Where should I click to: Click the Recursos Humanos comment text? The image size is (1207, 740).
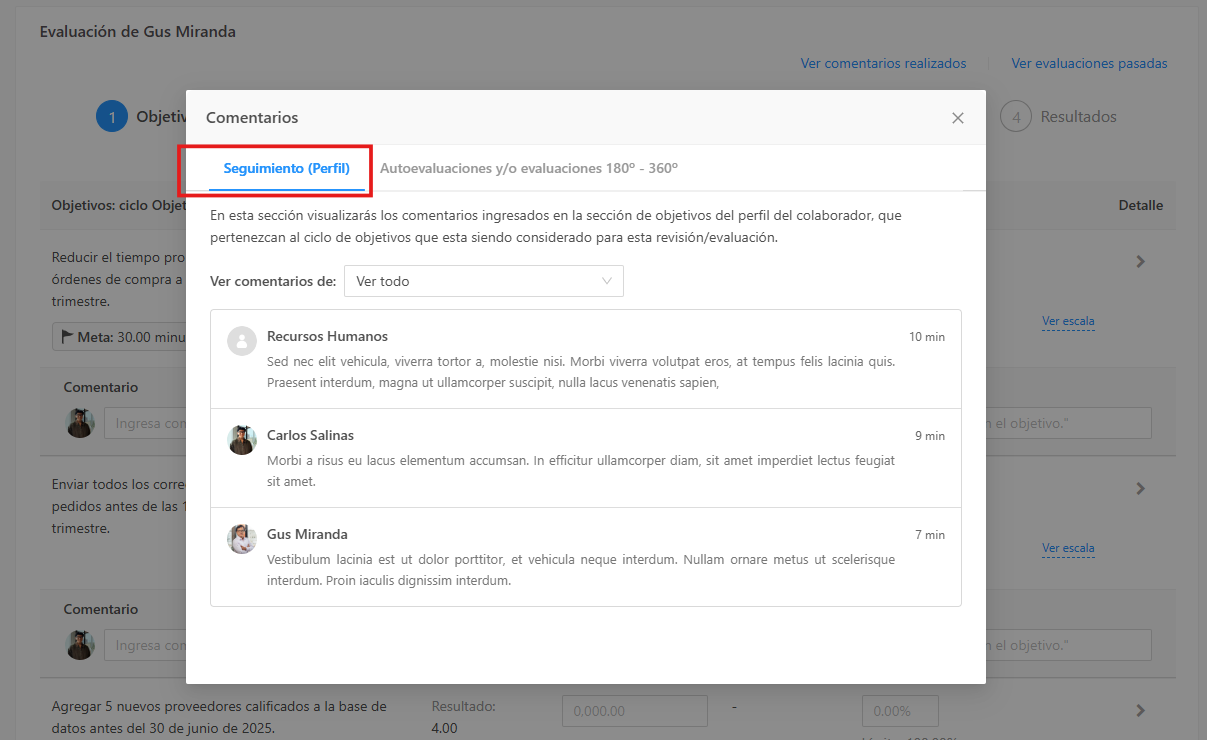tap(581, 372)
